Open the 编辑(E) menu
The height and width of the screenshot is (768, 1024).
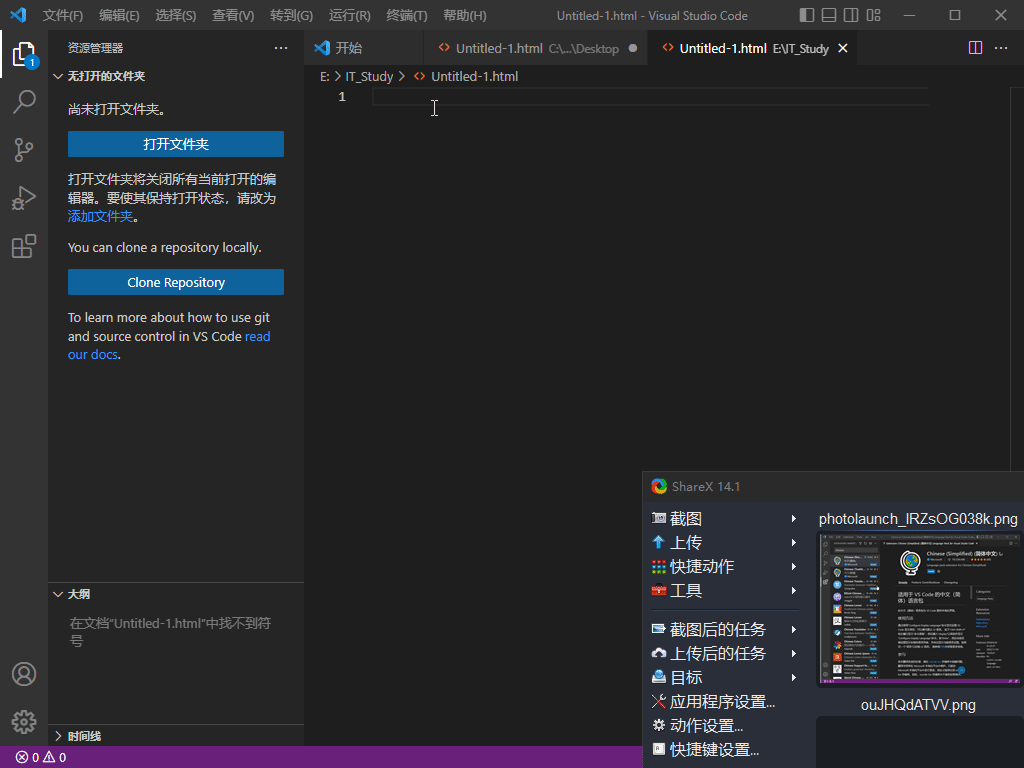pos(119,15)
